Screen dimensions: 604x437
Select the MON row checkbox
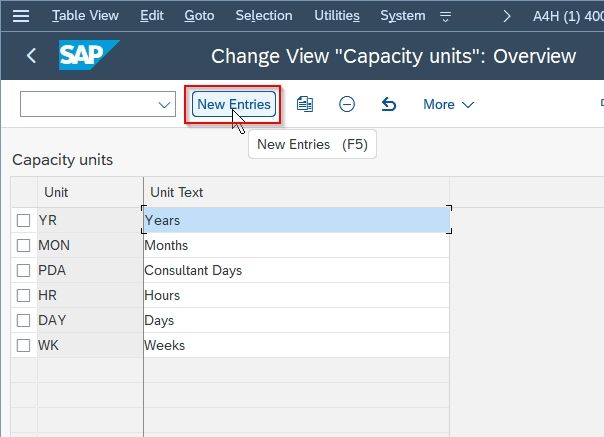click(x=23, y=245)
